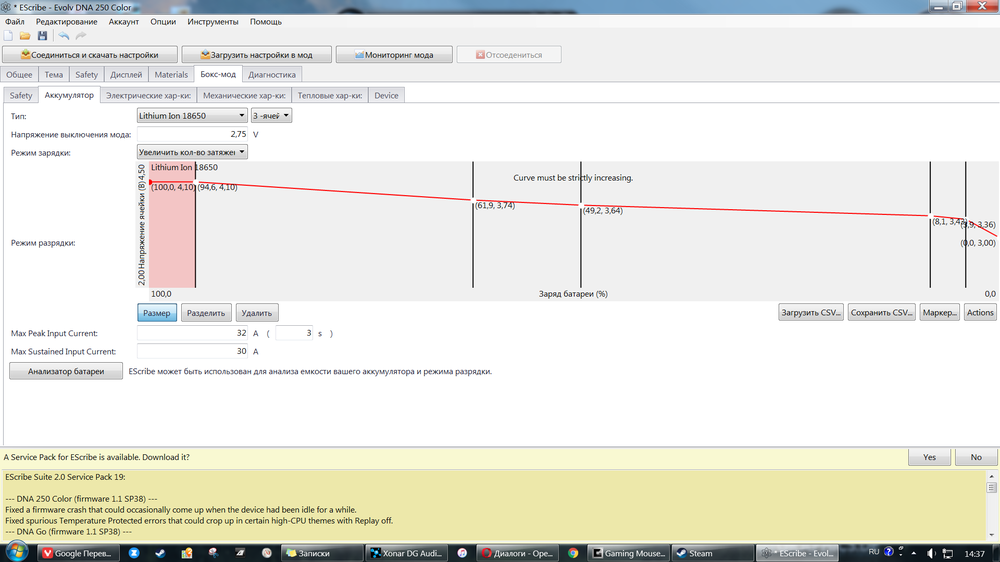Click the Разделить button
This screenshot has width=1000, height=562.
(x=206, y=313)
